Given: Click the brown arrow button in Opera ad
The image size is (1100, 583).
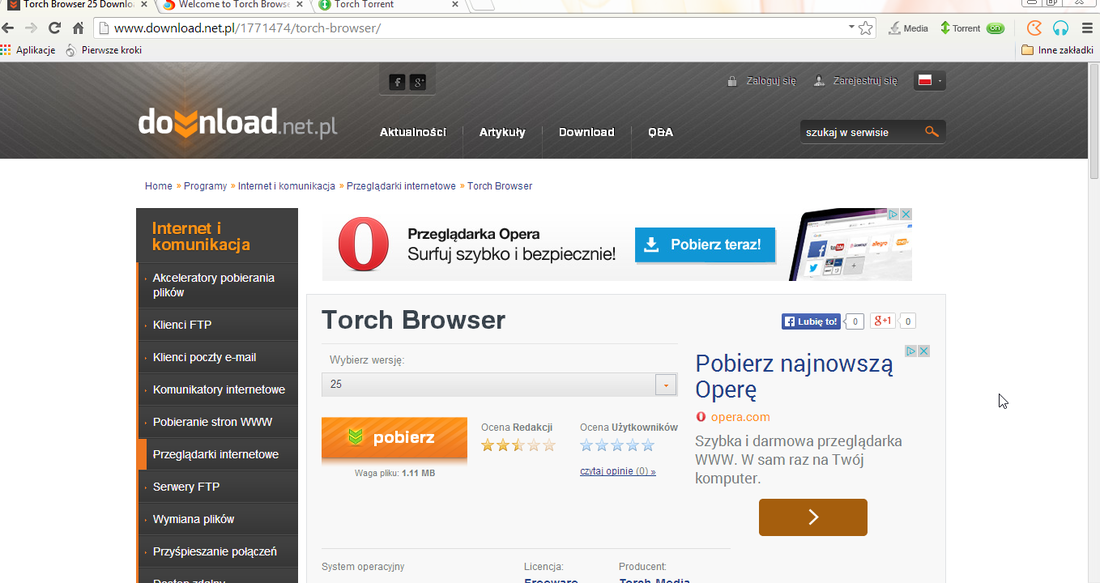Looking at the screenshot, I should click(x=813, y=517).
